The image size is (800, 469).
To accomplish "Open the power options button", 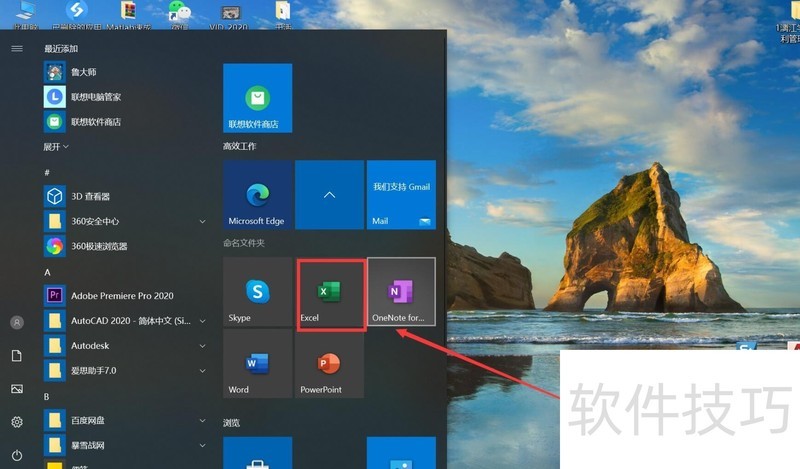I will [17, 455].
